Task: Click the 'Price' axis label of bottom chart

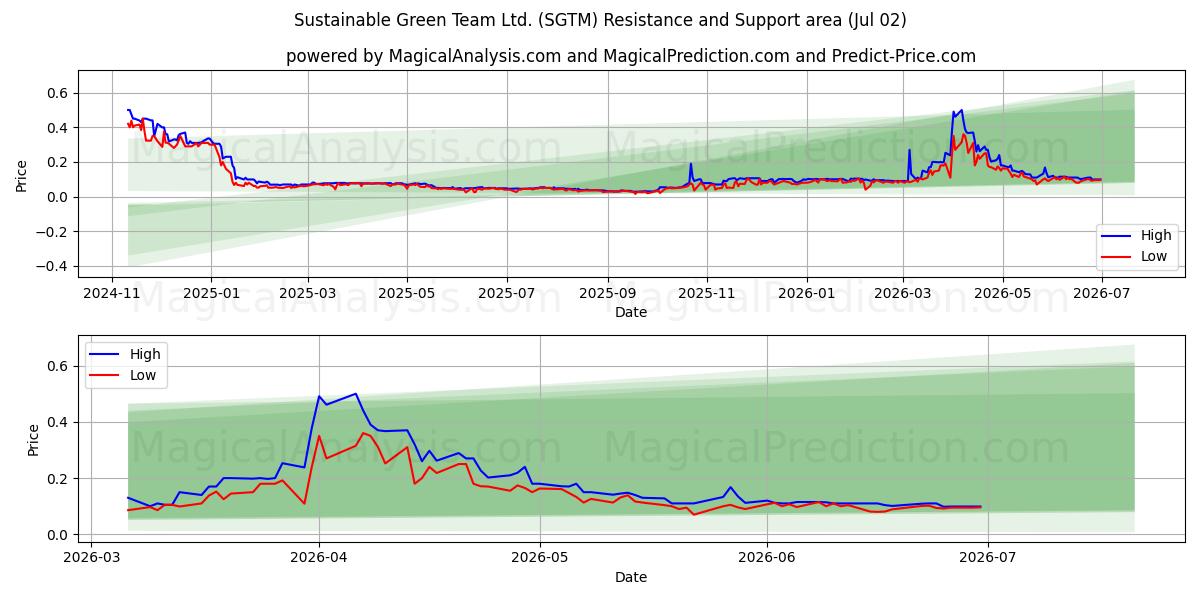Action: (x=34, y=440)
